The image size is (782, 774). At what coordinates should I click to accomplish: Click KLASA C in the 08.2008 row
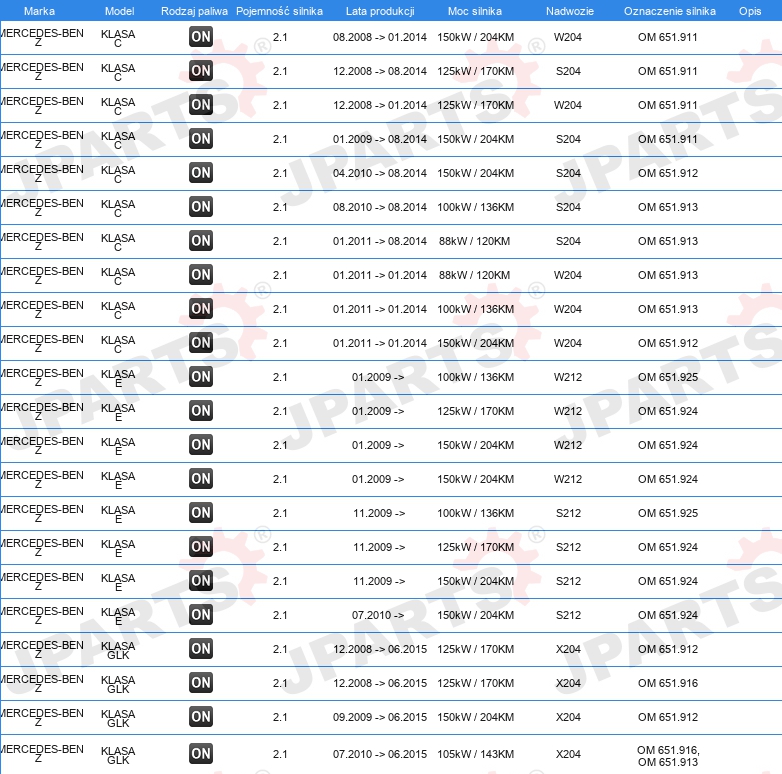coord(118,38)
